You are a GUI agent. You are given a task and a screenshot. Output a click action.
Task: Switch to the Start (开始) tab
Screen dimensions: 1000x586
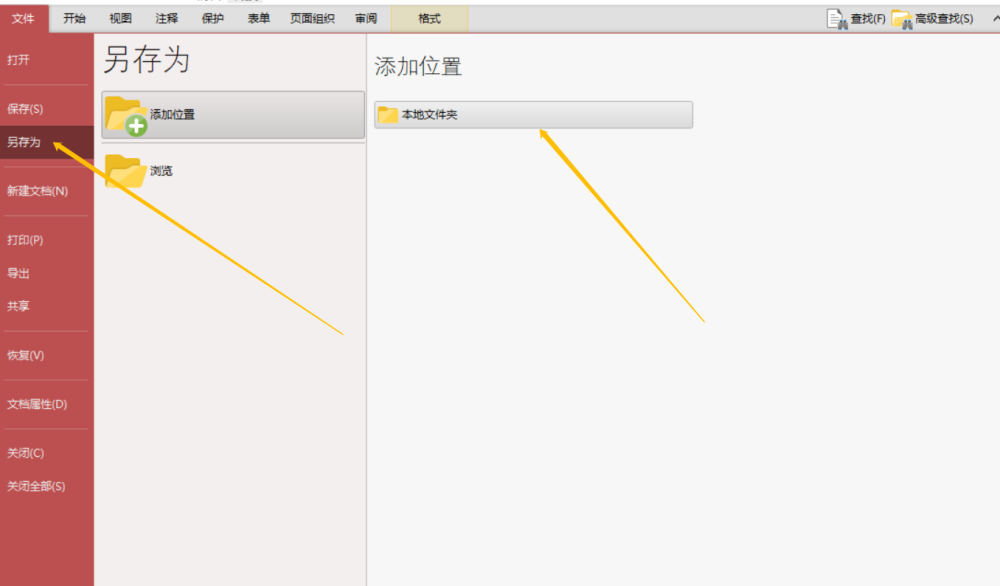pyautogui.click(x=75, y=18)
